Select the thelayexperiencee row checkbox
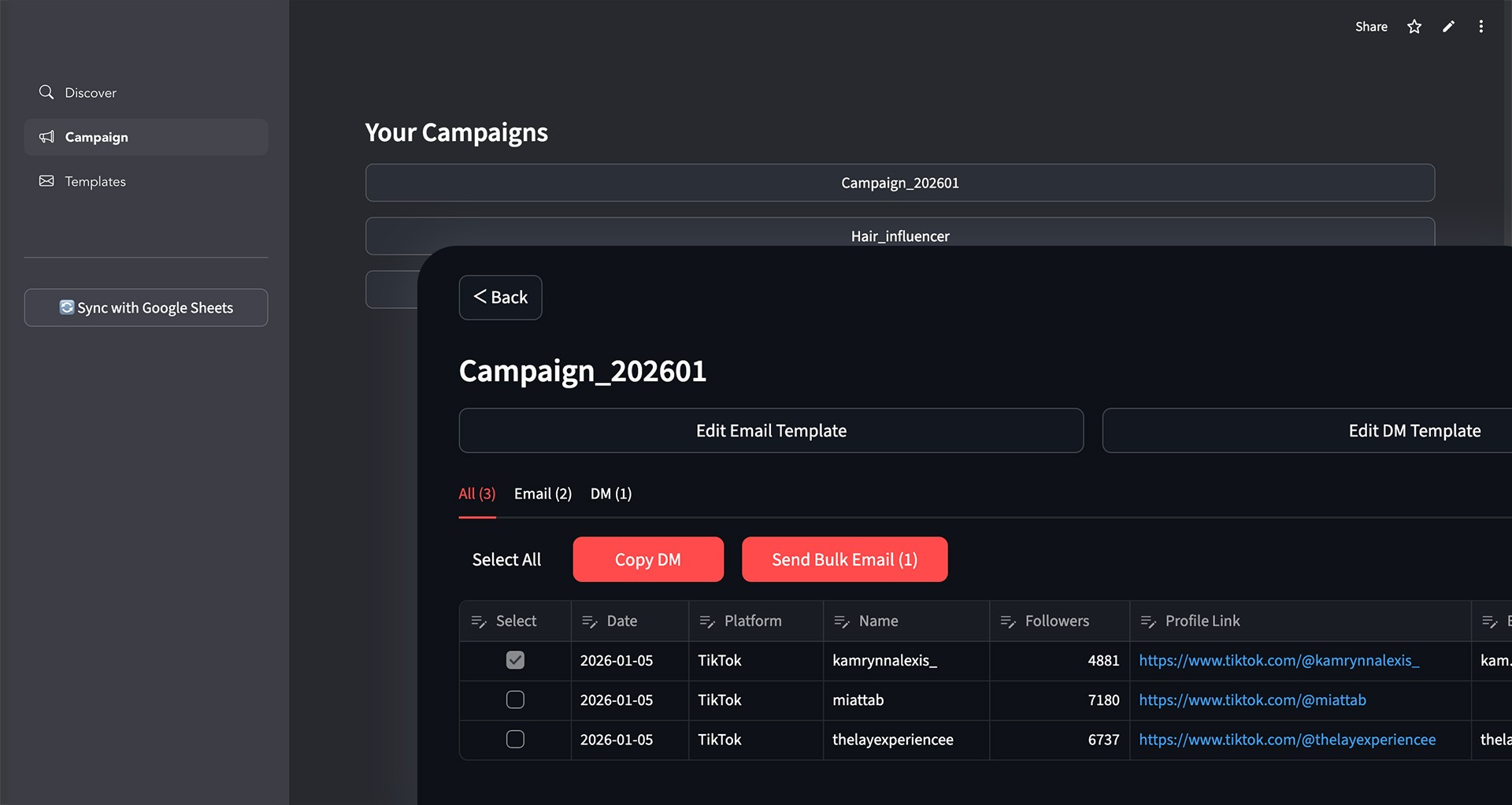The width and height of the screenshot is (1512, 805). click(x=515, y=739)
